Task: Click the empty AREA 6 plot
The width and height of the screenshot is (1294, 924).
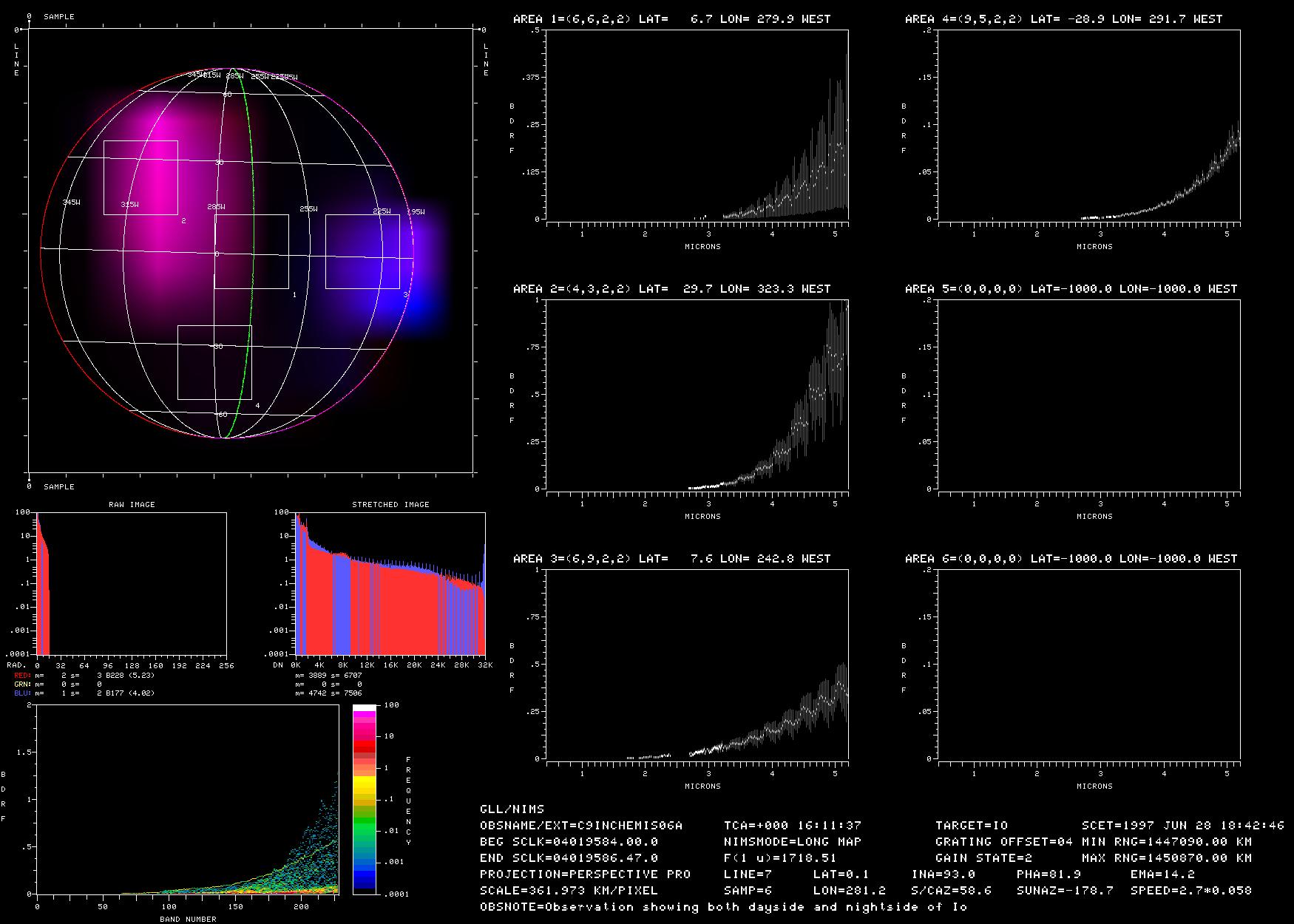Action: click(1089, 665)
